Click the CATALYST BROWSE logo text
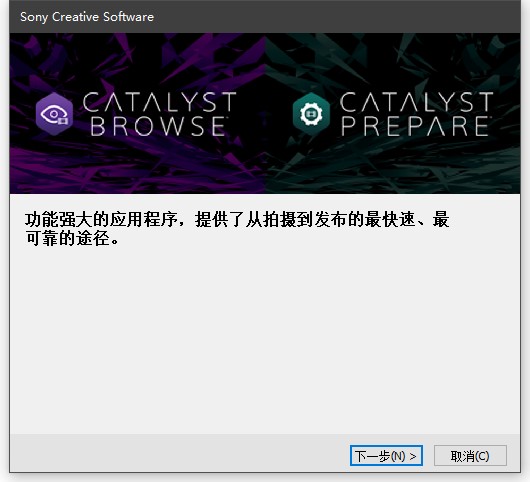 click(159, 114)
